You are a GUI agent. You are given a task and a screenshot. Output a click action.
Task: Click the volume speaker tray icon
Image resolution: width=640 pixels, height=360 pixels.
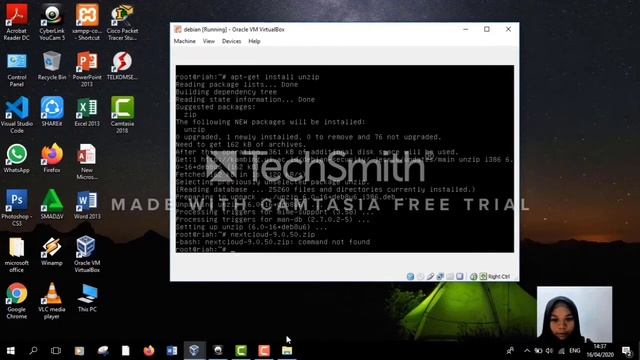tap(549, 351)
